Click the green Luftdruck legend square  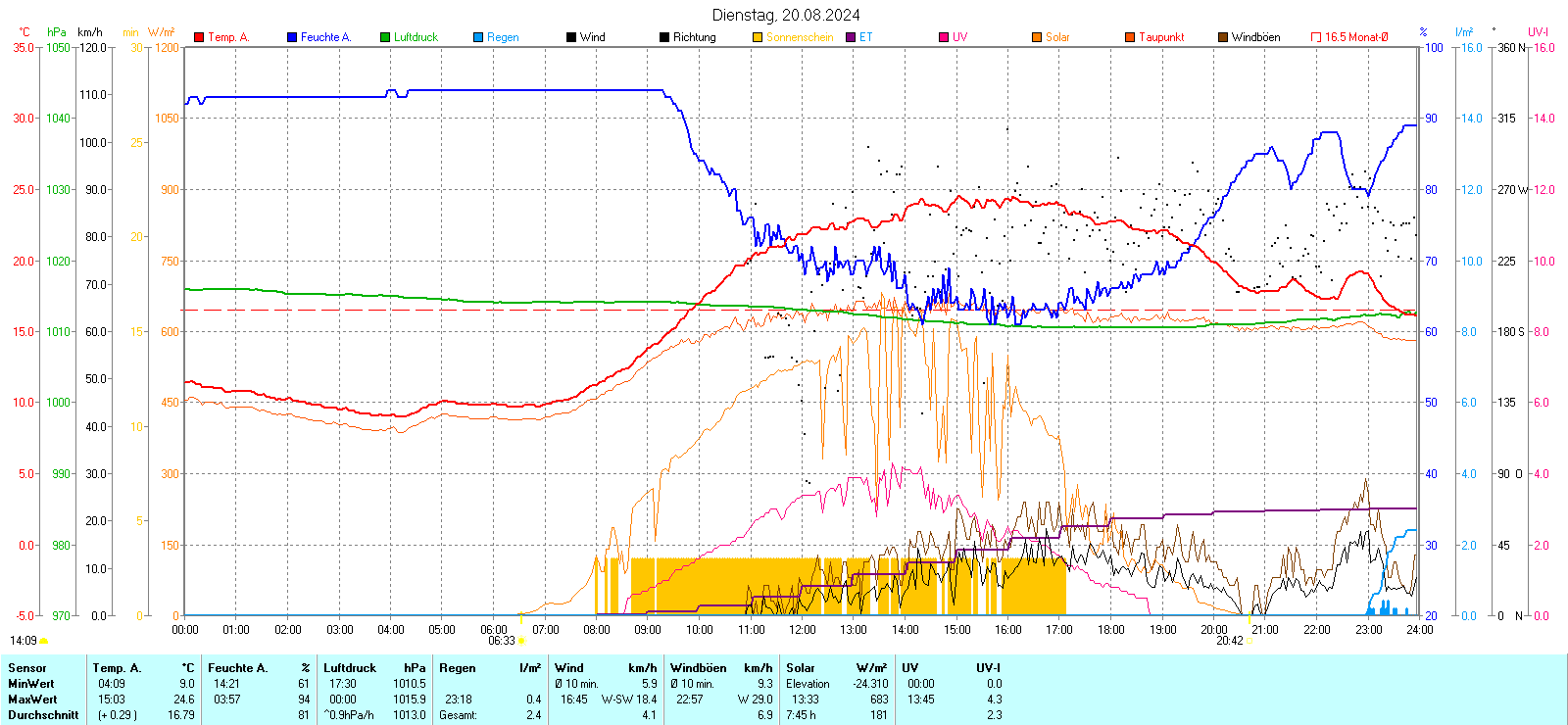[385, 37]
